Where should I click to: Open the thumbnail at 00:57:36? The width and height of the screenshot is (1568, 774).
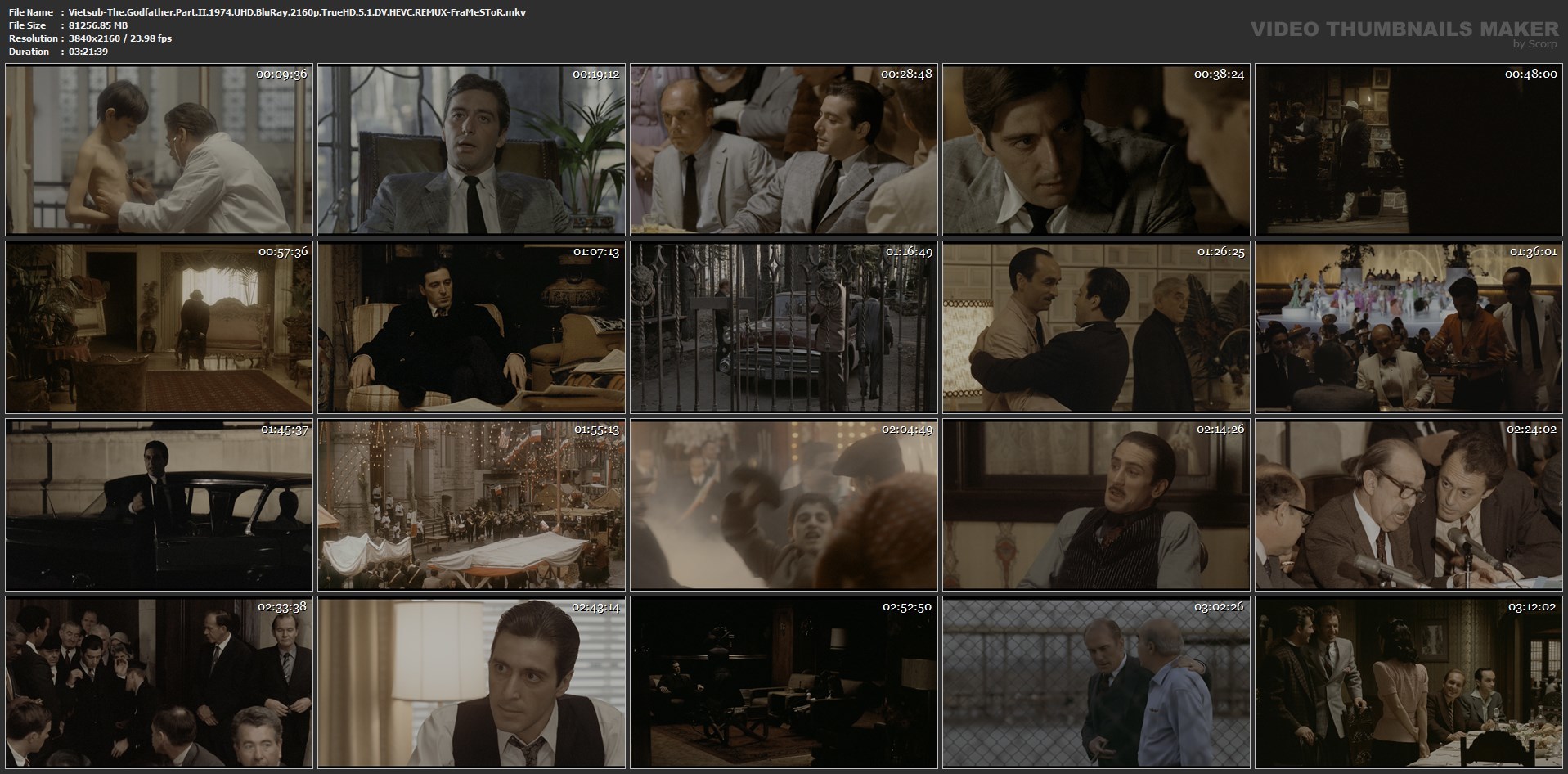159,327
